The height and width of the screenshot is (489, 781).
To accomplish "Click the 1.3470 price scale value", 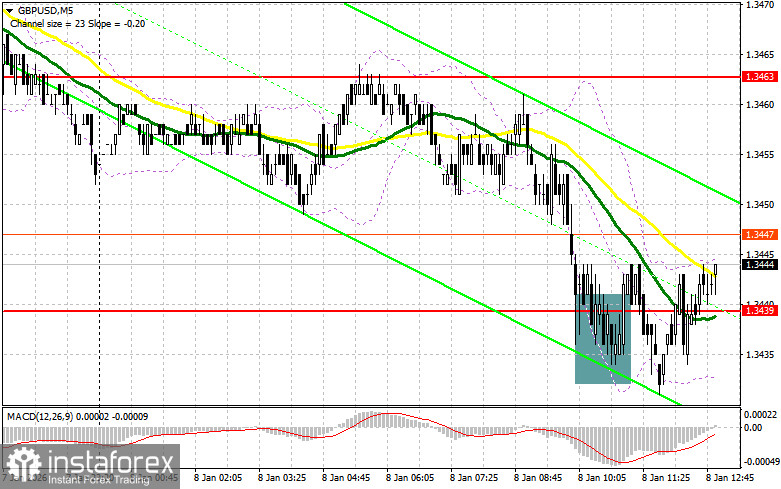I will pos(760,4).
